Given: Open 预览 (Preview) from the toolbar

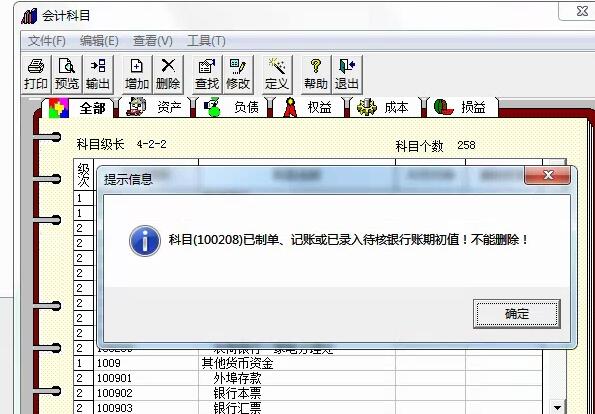Looking at the screenshot, I should pos(67,74).
